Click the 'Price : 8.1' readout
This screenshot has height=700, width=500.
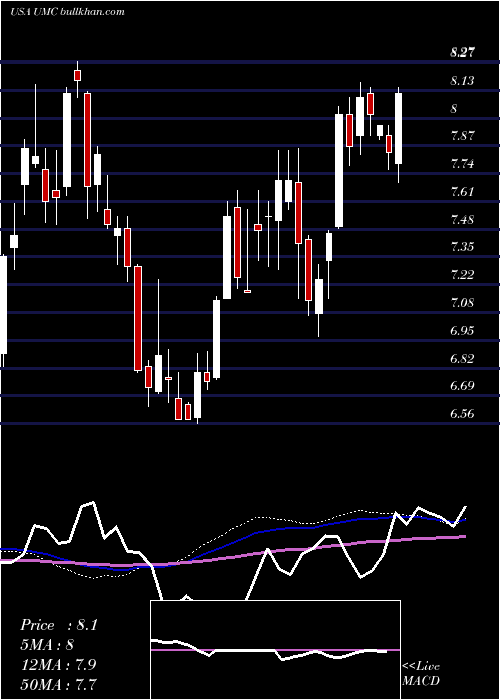click(x=58, y=625)
